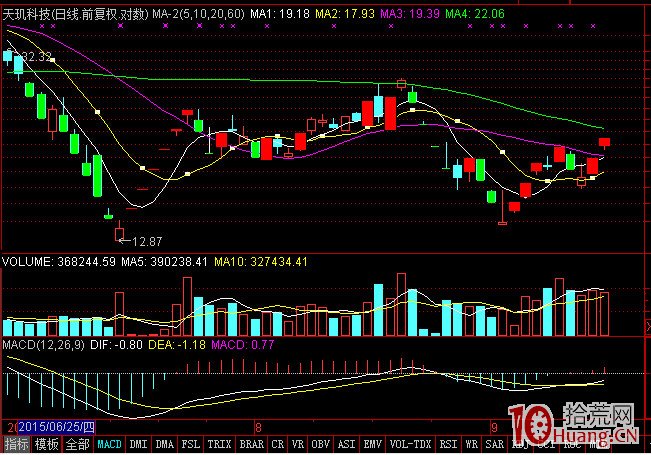Show the DMA indicator
Image resolution: width=651 pixels, height=455 pixels.
[165, 444]
